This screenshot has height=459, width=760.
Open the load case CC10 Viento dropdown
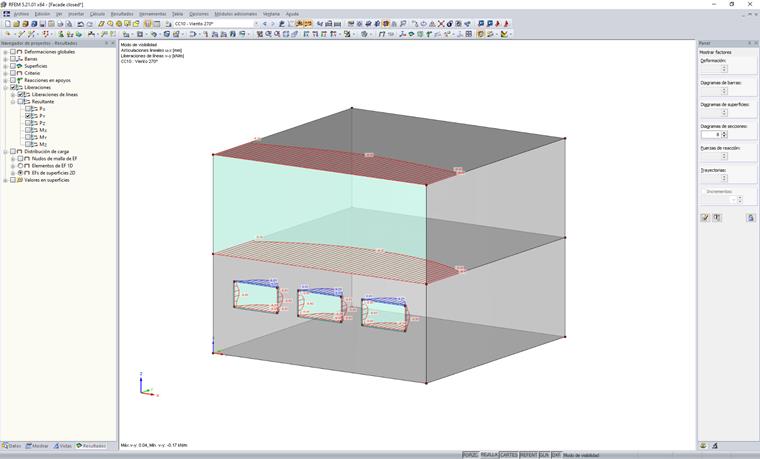256,24
